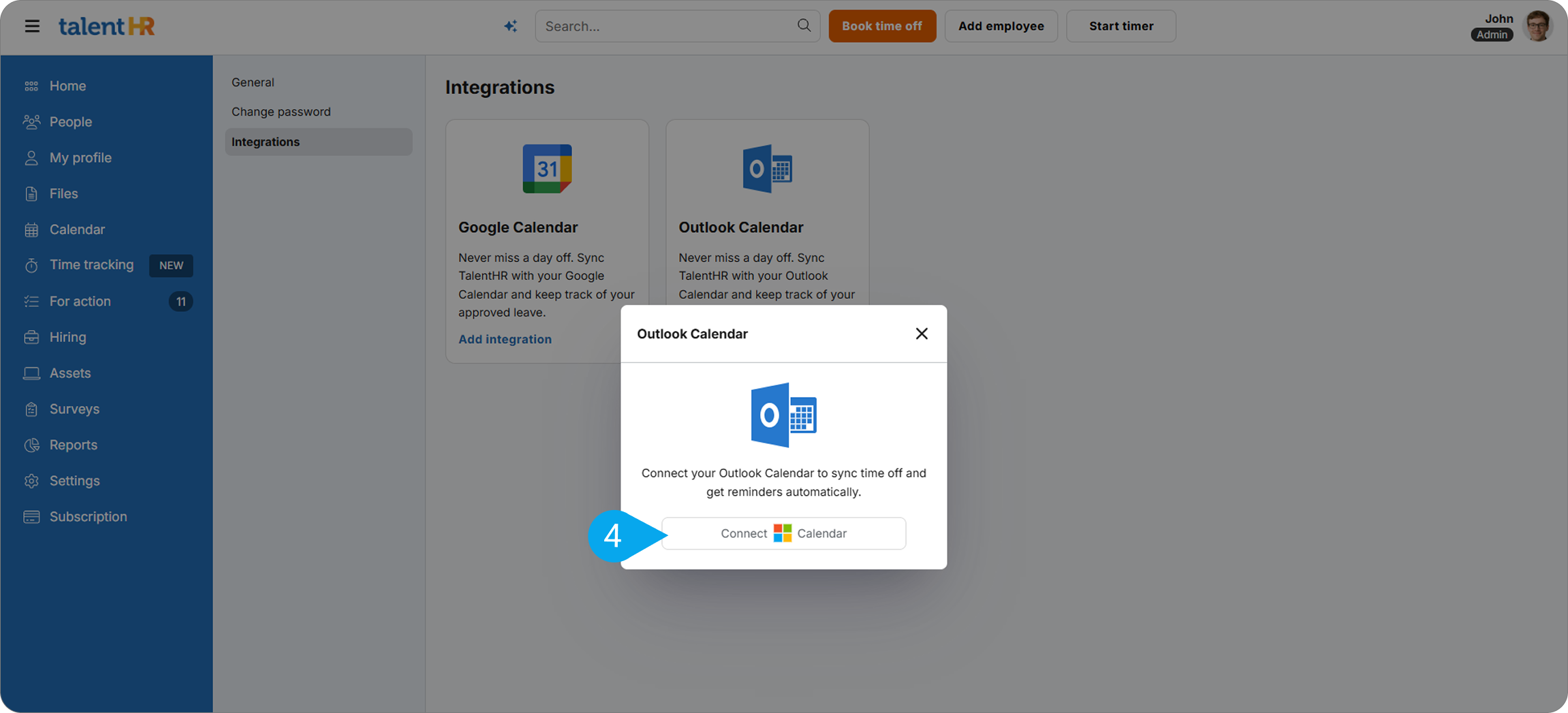The image size is (1568, 713).
Task: Click the AI sparkle assistant icon
Action: 510,27
